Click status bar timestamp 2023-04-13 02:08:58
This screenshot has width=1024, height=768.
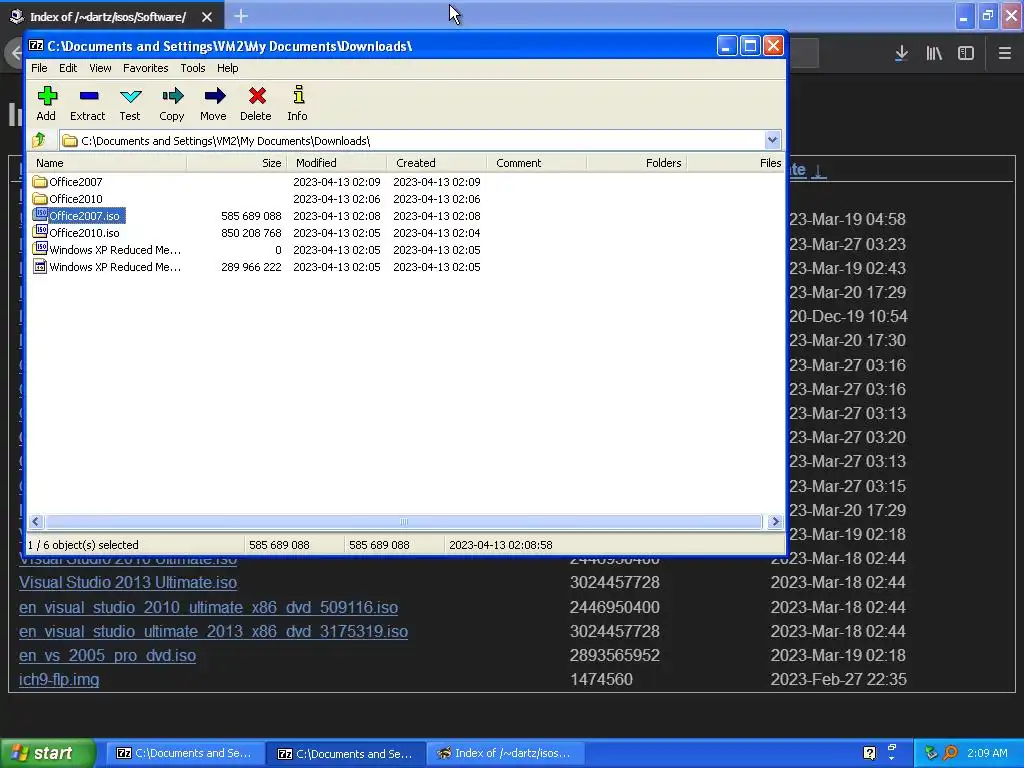click(501, 545)
